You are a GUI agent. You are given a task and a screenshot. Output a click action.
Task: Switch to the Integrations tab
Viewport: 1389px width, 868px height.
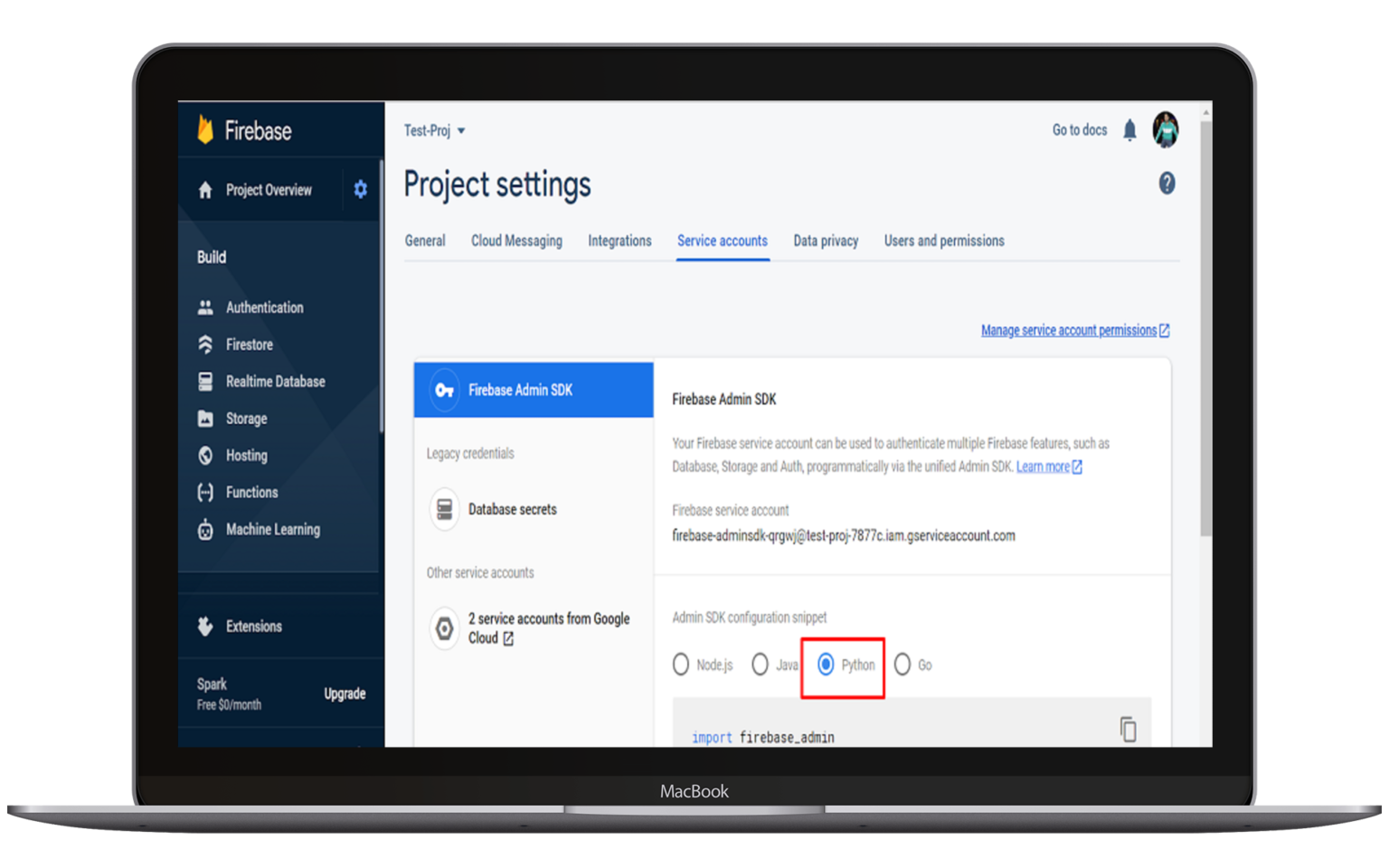coord(619,241)
